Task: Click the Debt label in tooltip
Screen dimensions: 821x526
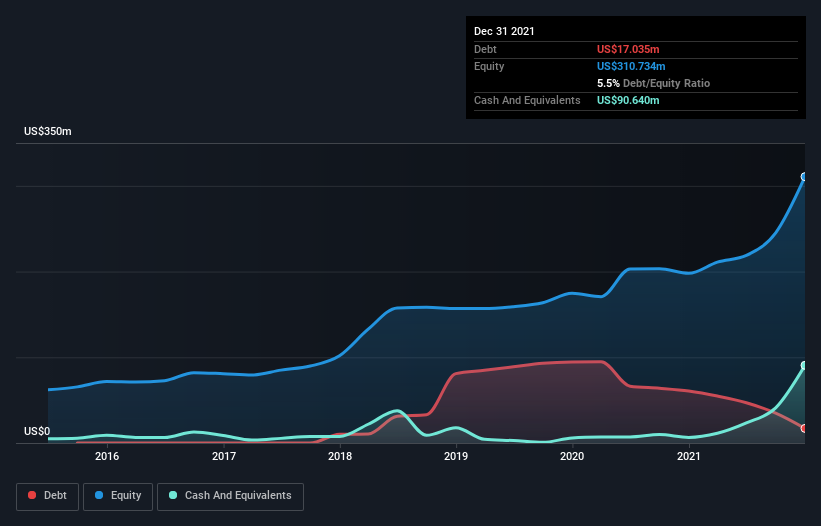Action: (x=485, y=49)
